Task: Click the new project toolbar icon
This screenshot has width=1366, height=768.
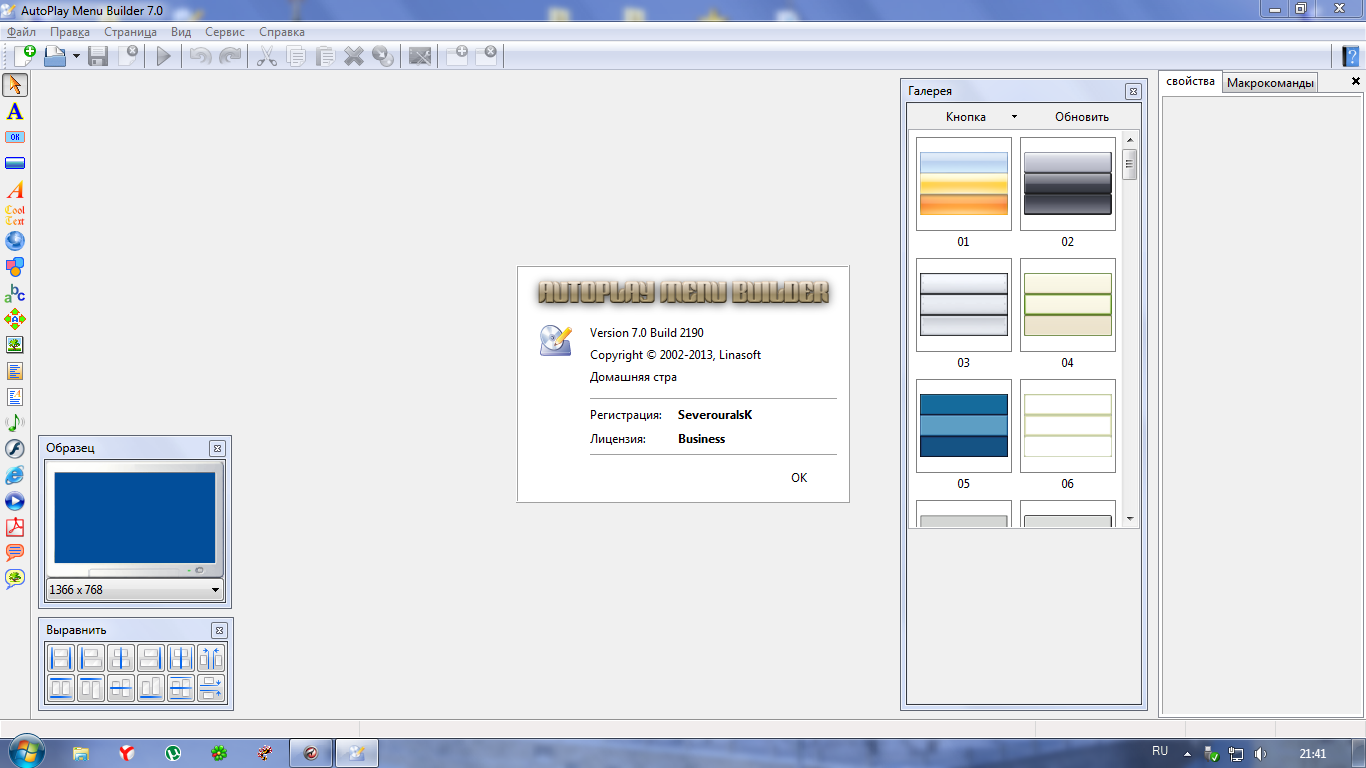Action: point(23,56)
